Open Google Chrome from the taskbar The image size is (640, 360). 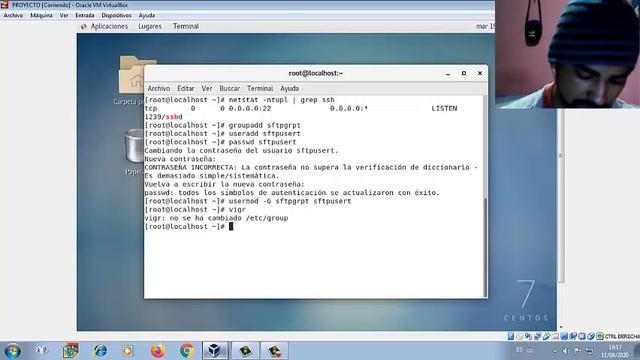187,351
